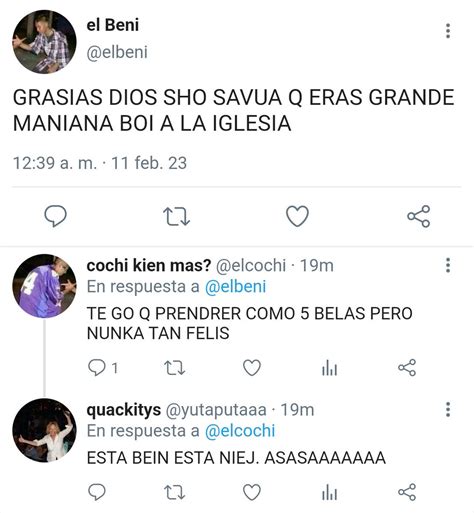This screenshot has width=474, height=513.
Task: Share quackitys' reply
Action: (407, 492)
